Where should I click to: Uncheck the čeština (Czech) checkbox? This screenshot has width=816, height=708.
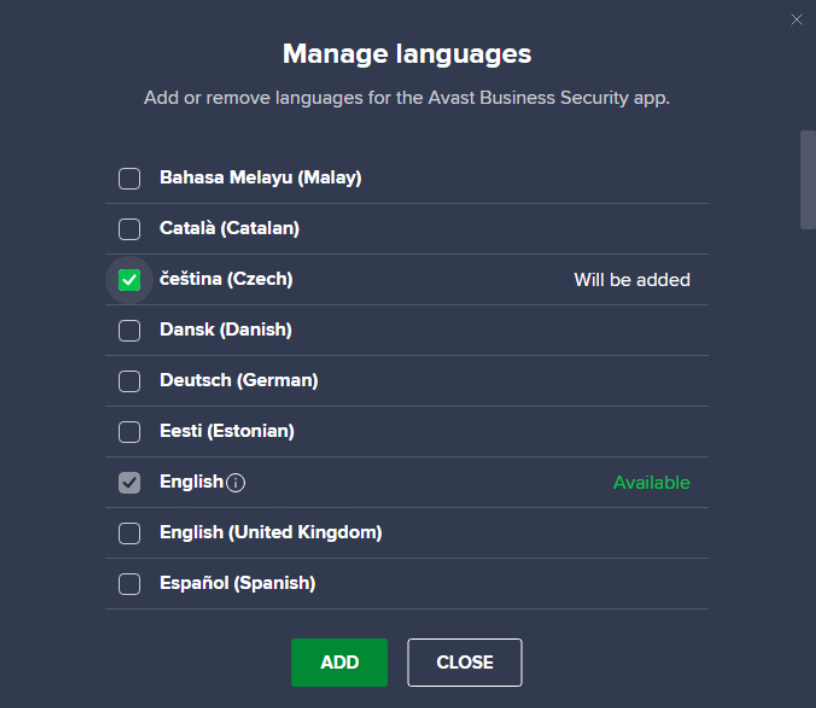click(129, 280)
